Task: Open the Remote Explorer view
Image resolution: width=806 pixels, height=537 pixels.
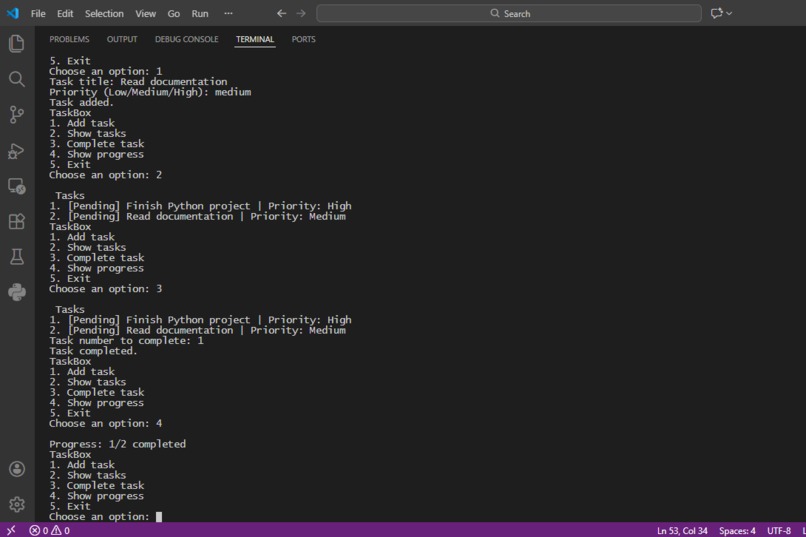Action: [16, 186]
